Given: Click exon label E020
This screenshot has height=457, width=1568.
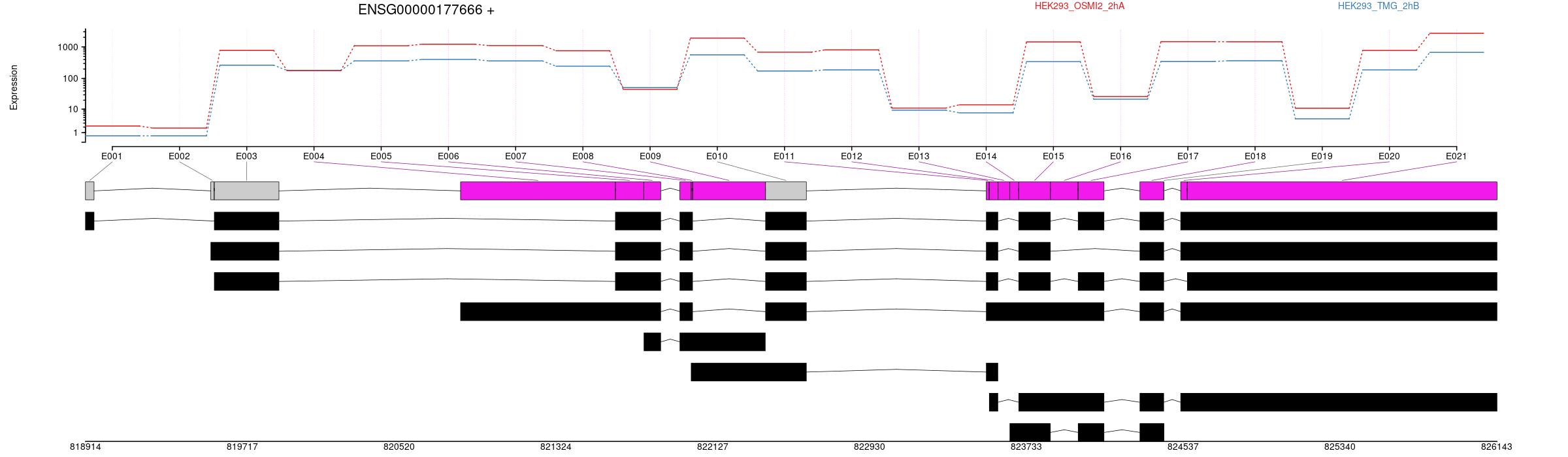Looking at the screenshot, I should [1389, 156].
